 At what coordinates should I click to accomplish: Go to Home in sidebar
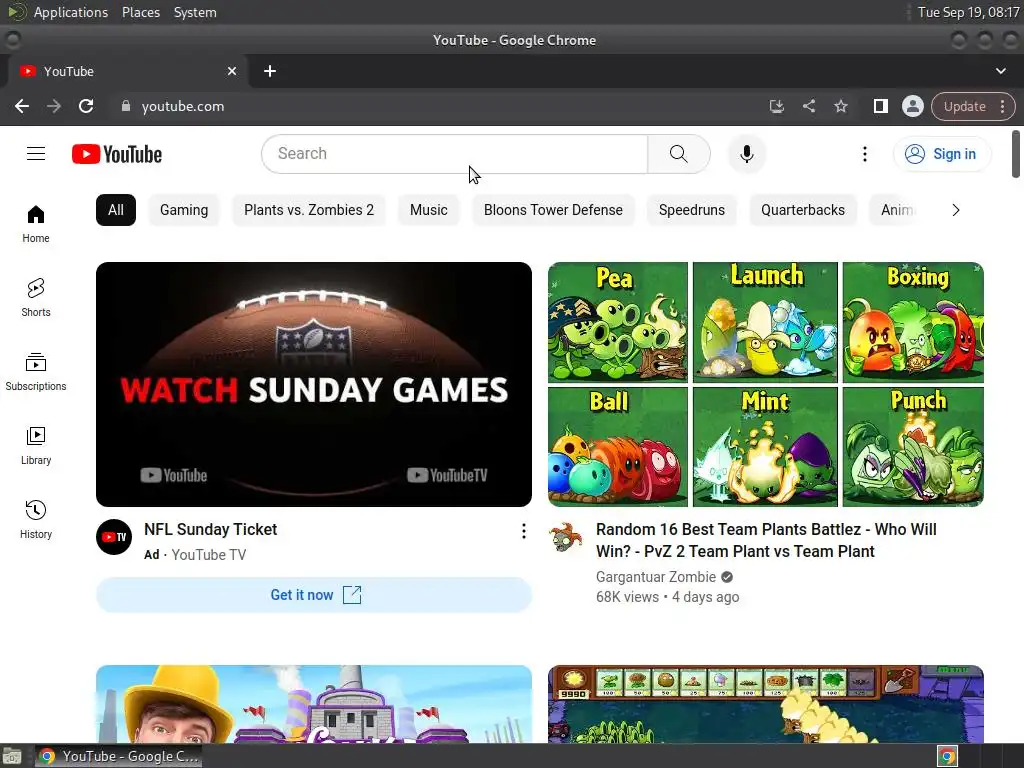click(36, 224)
